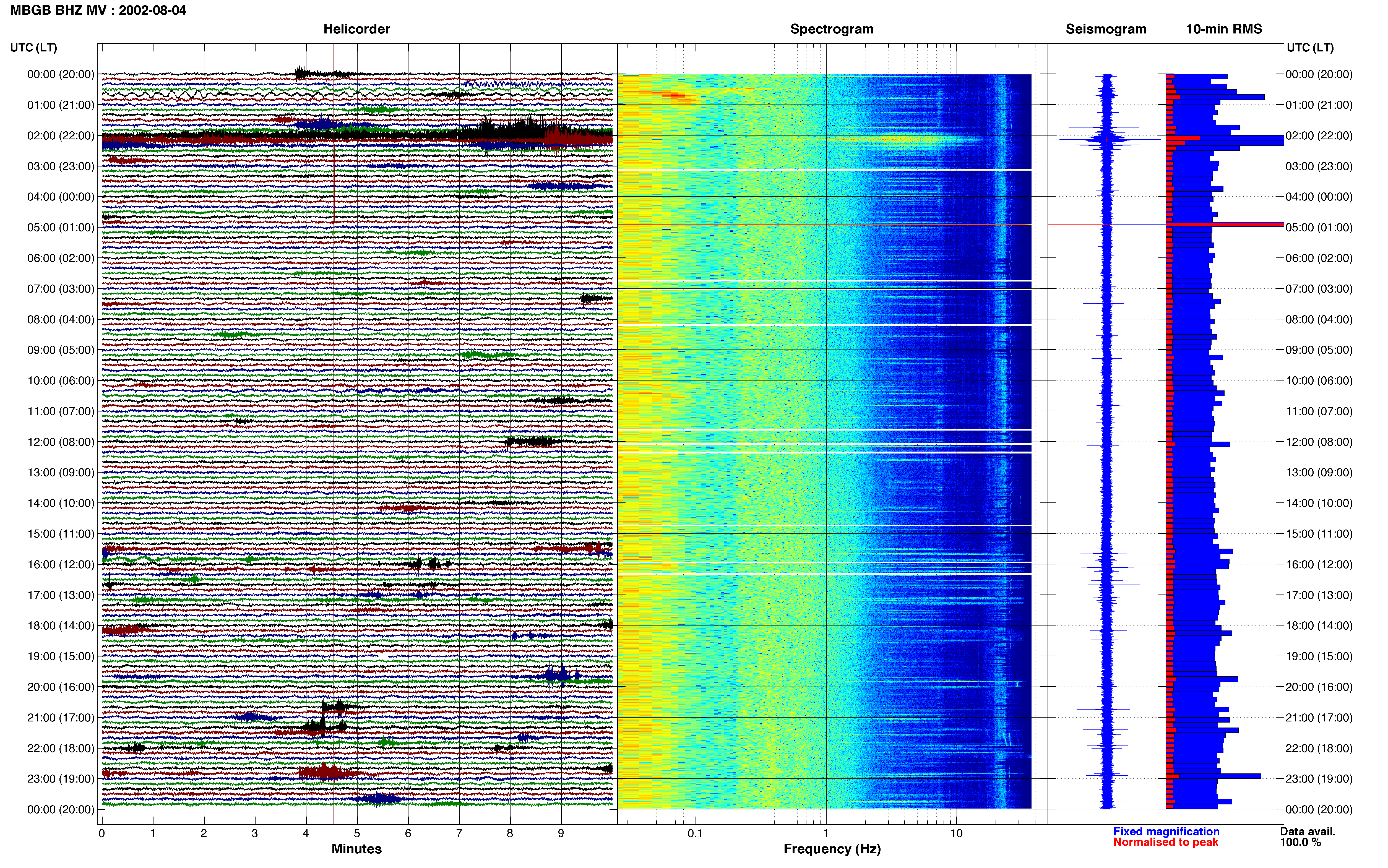1388x868 pixels.
Task: Click right time label '10:00 (06:00)'
Action: point(1319,380)
